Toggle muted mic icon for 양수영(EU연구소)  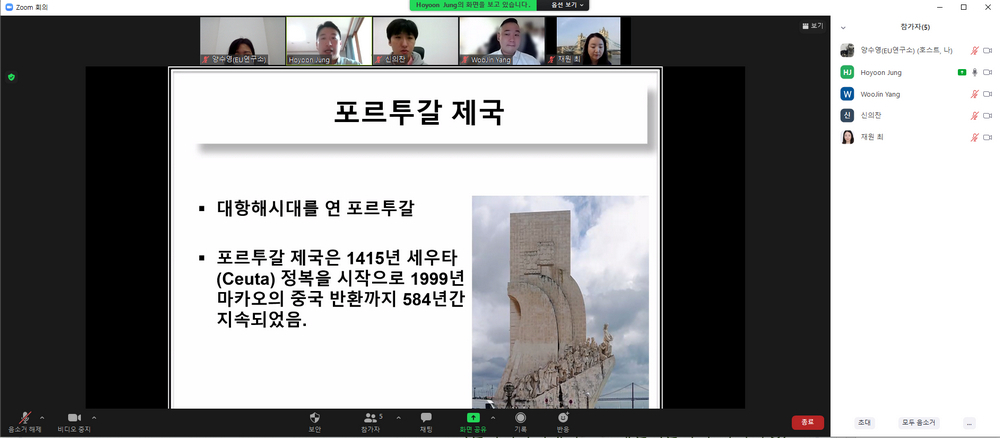pyautogui.click(x=974, y=50)
